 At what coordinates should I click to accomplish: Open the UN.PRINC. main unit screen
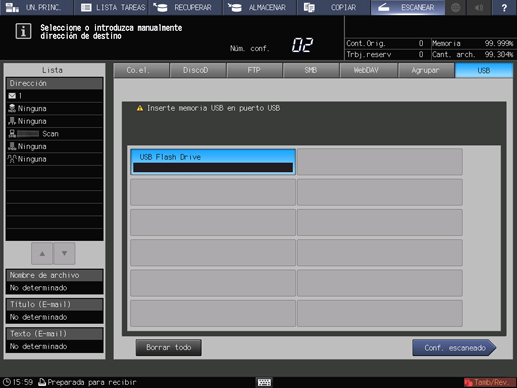point(36,7)
